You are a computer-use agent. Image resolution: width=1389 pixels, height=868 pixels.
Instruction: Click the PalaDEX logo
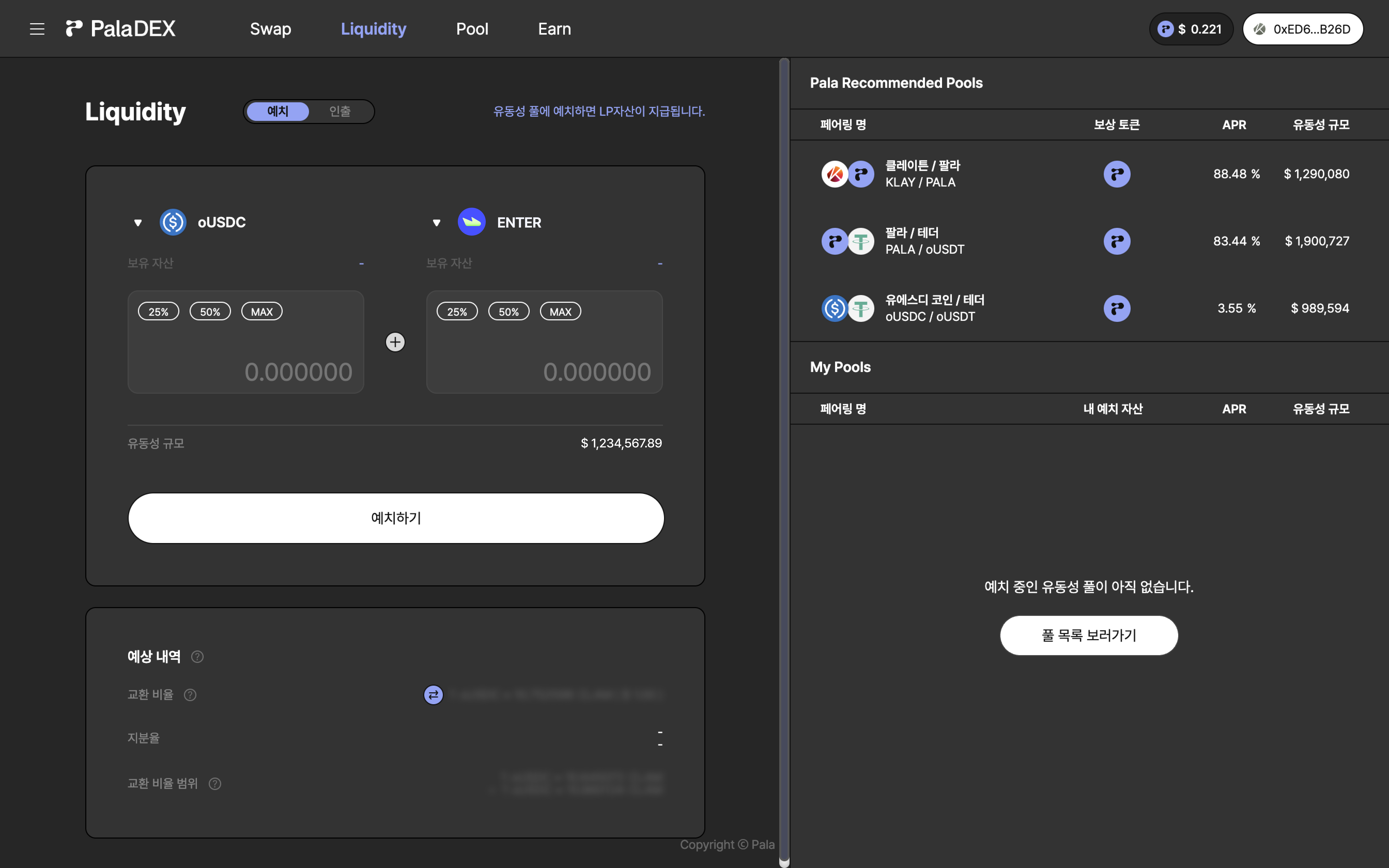121,29
